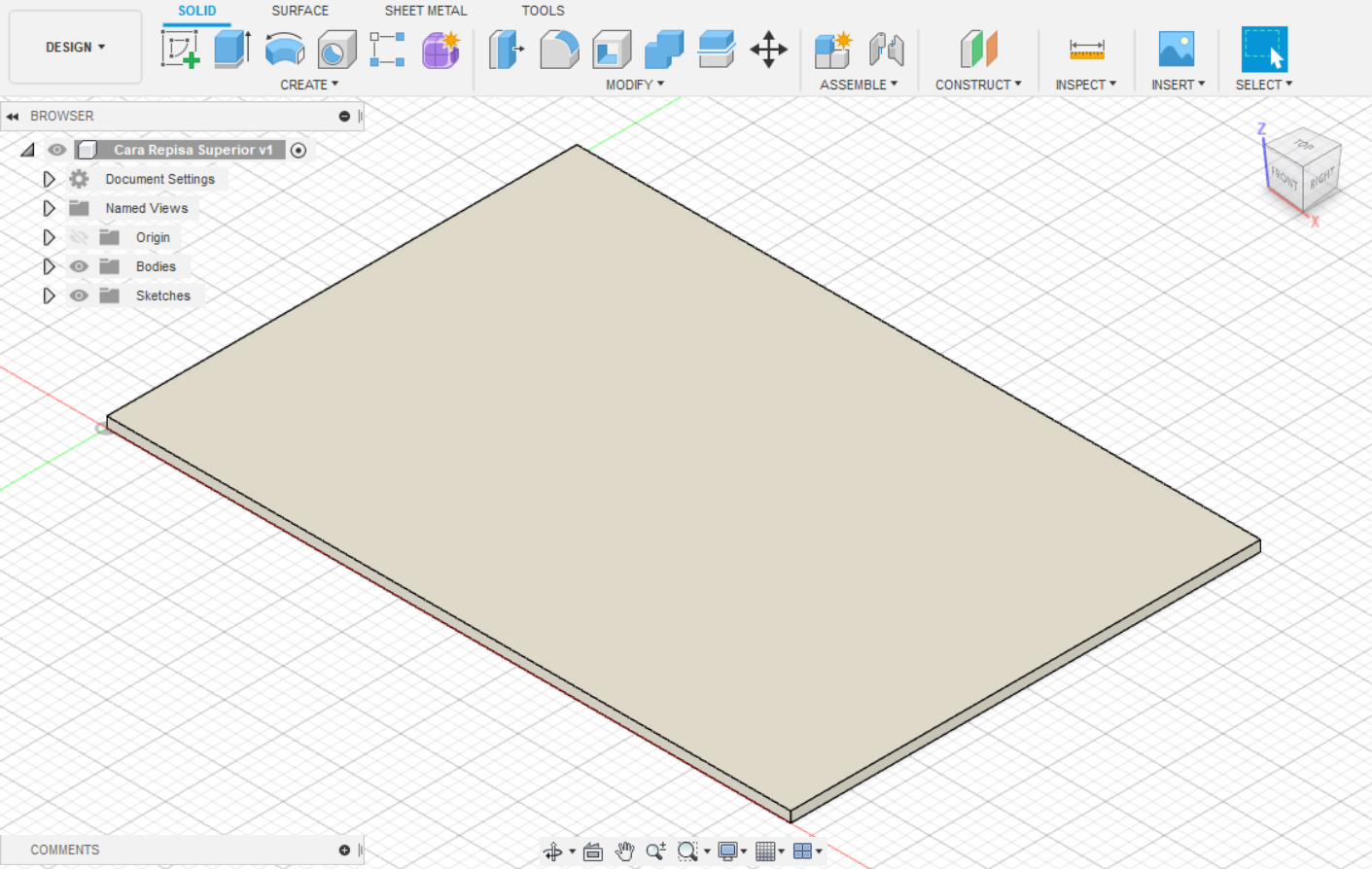Open the INSPECT menu
The width and height of the screenshot is (1372, 869).
(1085, 85)
